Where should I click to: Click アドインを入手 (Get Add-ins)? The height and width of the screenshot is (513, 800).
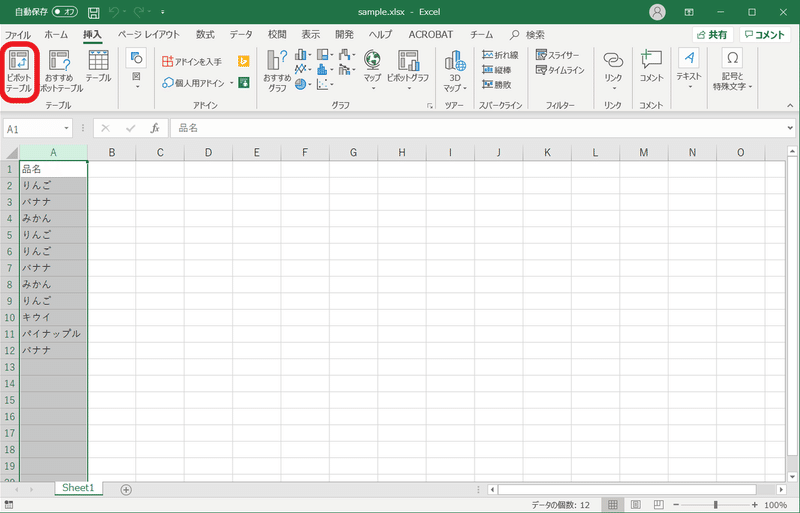(192, 62)
